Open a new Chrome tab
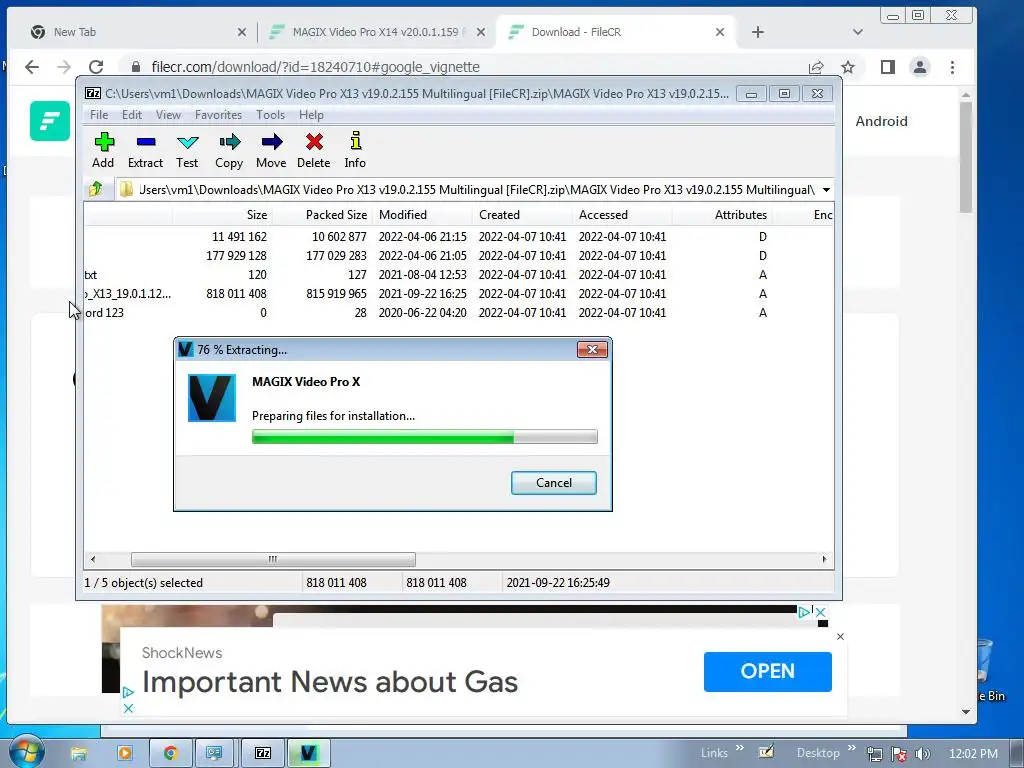The image size is (1024, 768). point(758,32)
